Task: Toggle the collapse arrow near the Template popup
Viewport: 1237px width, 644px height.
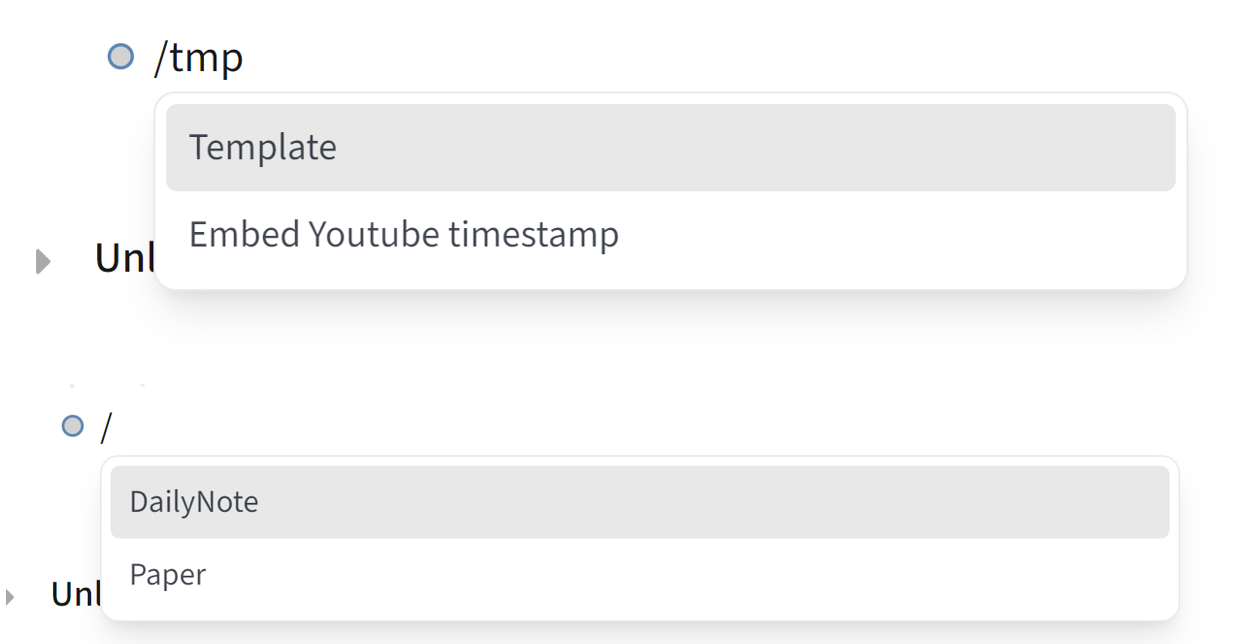Action: [x=43, y=262]
